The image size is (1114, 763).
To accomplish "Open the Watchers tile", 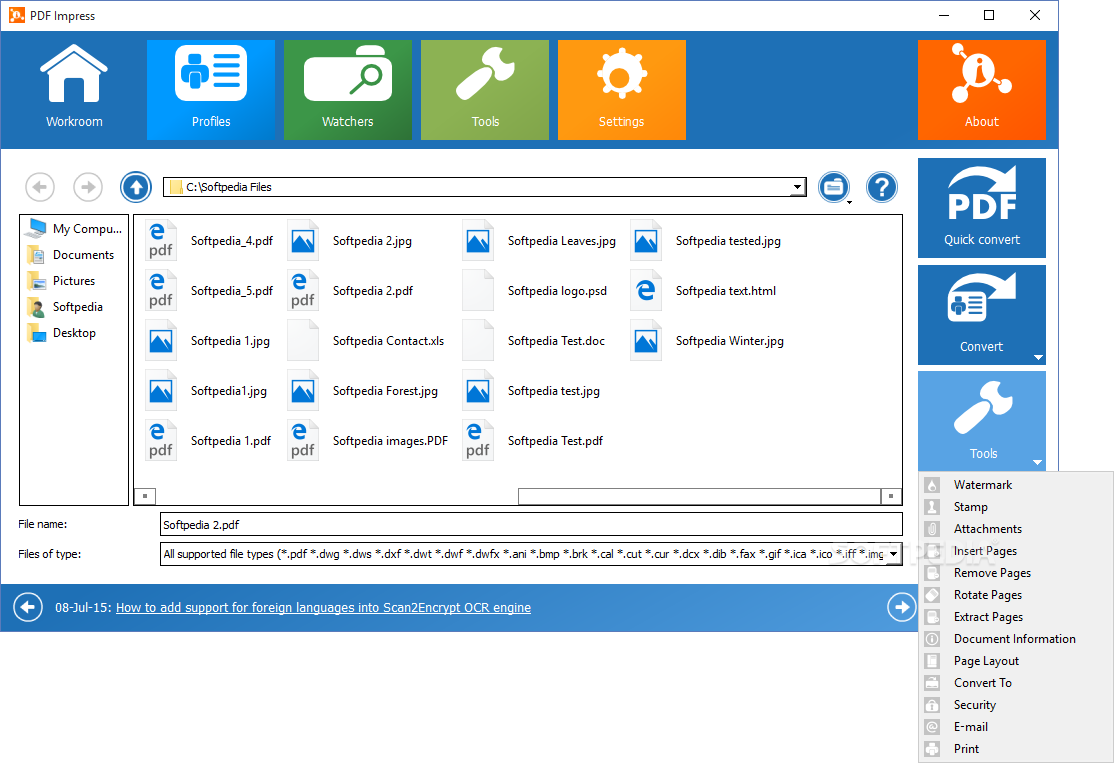I will [347, 90].
